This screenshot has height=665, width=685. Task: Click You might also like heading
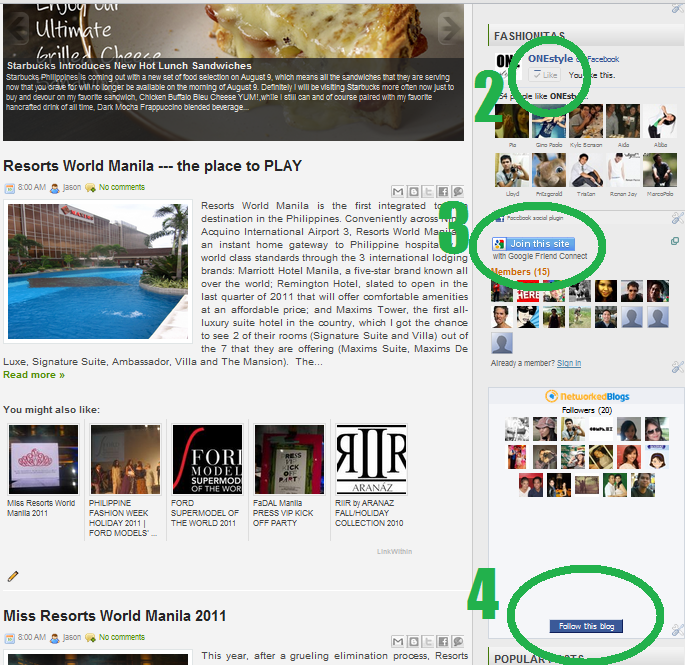tap(51, 410)
